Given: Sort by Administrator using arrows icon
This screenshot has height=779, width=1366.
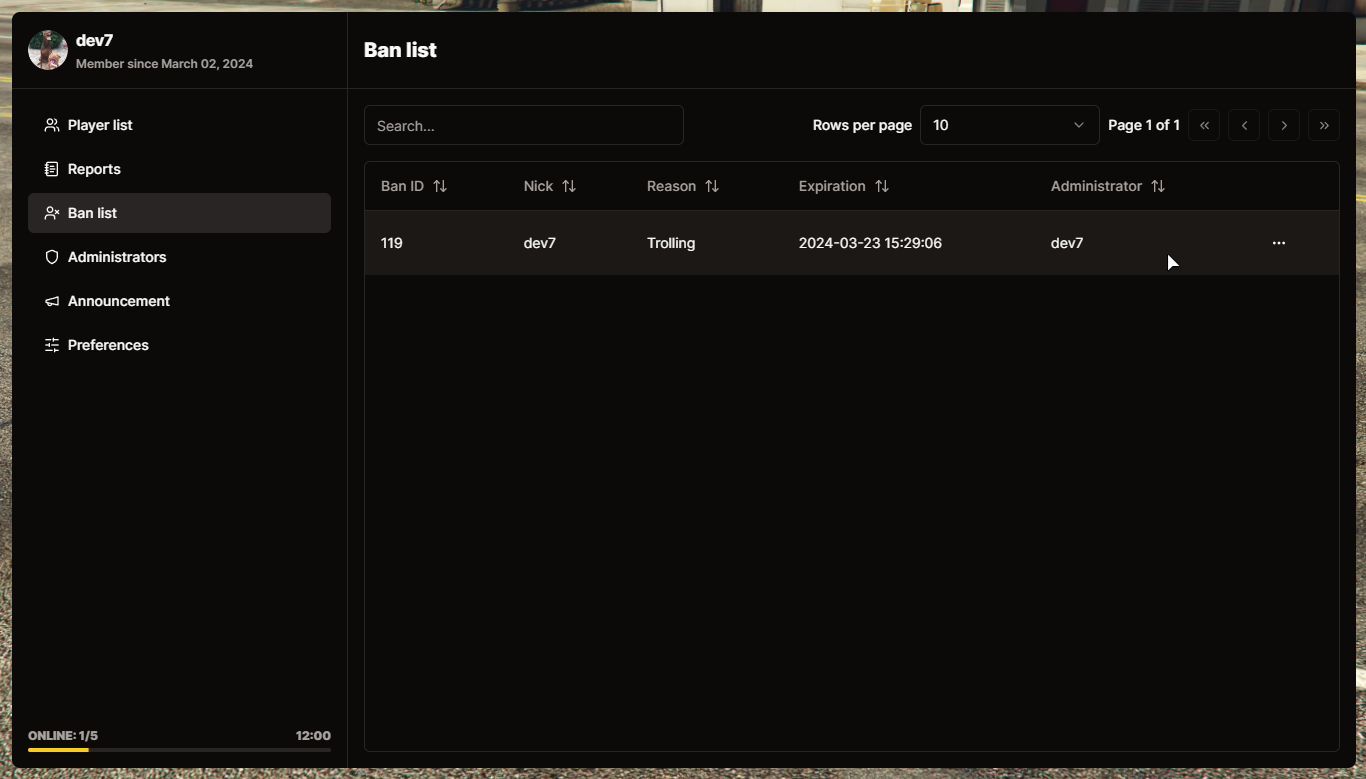Looking at the screenshot, I should 1157,186.
